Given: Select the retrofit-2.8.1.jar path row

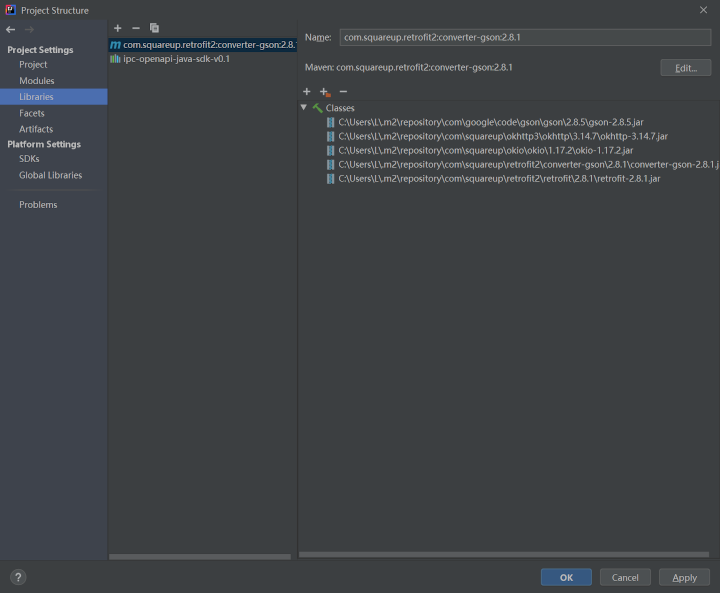Looking at the screenshot, I should (499, 179).
